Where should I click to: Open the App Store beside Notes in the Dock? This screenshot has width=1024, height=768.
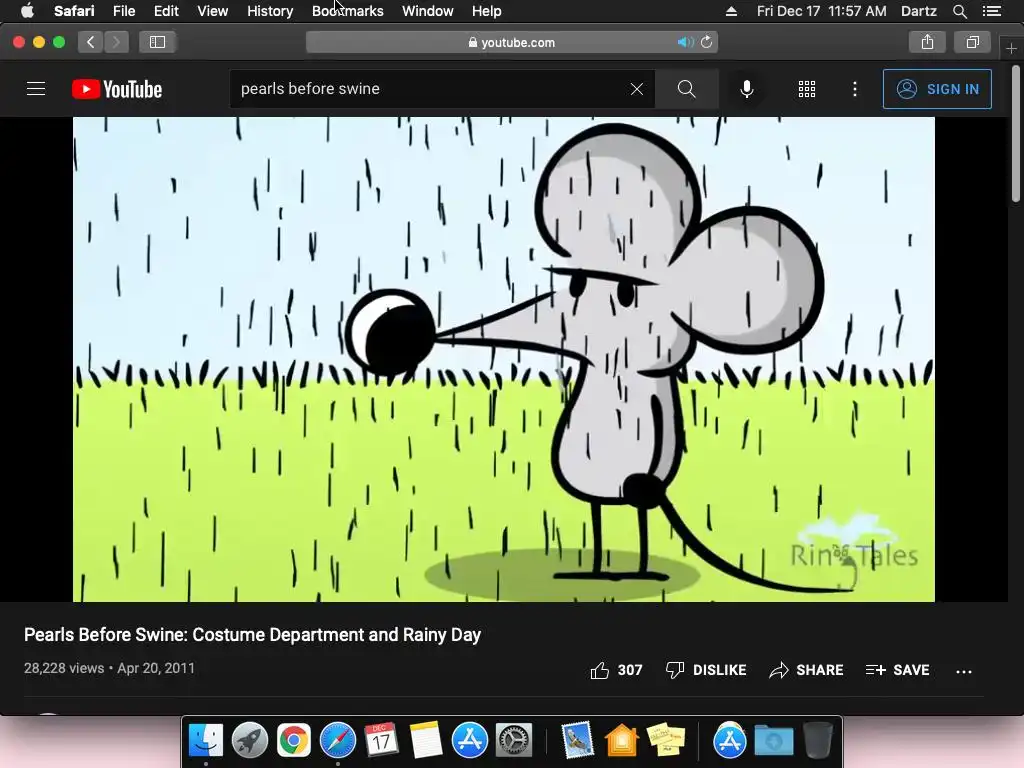(x=470, y=741)
